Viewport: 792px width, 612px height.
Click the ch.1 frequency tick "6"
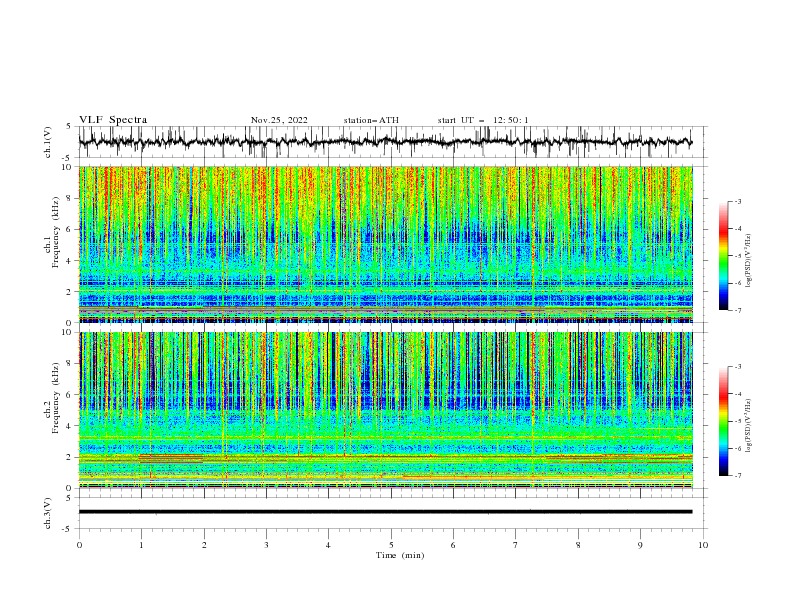pyautogui.click(x=69, y=229)
